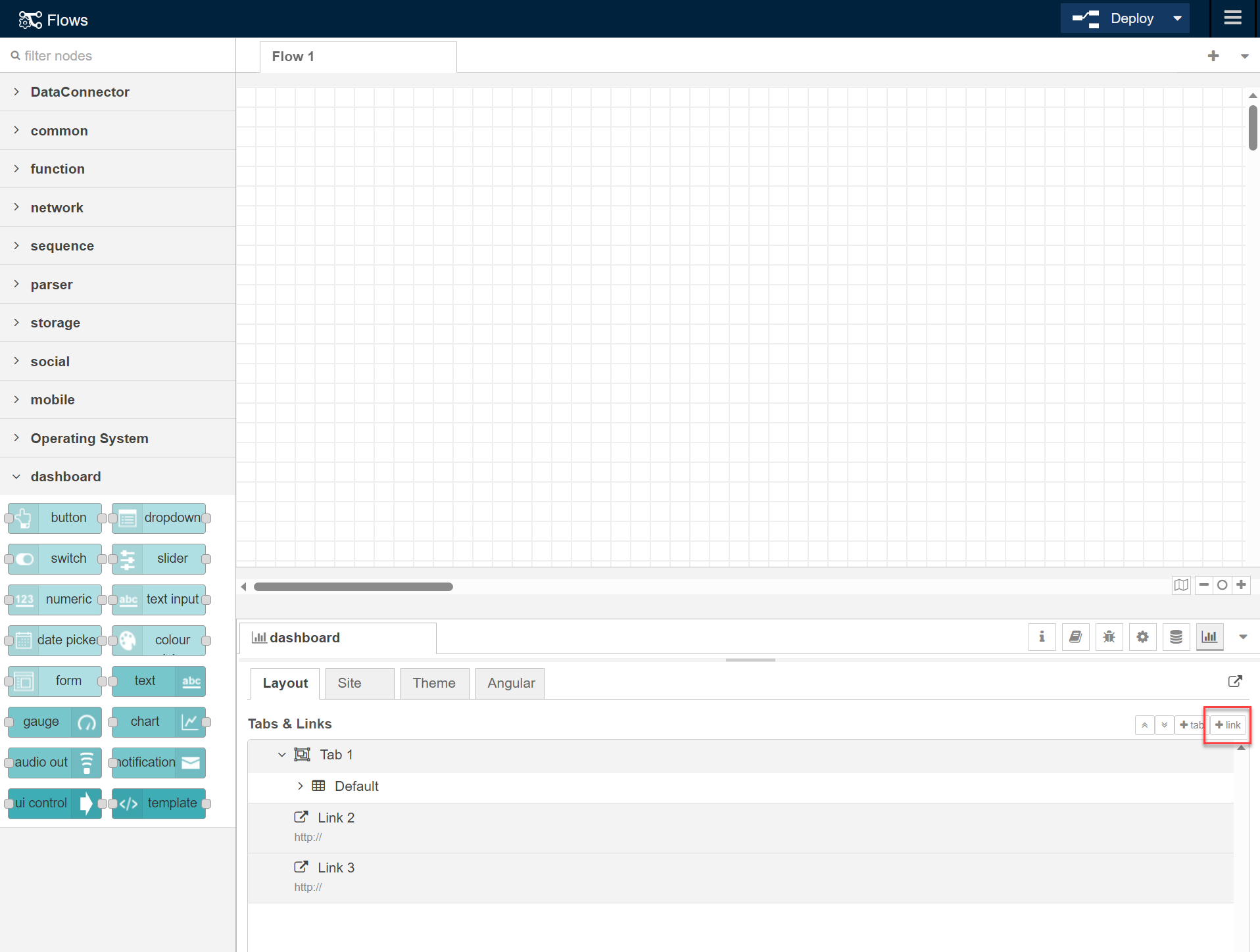Zoom in on the flow canvas
The width and height of the screenshot is (1260, 952).
click(x=1242, y=585)
